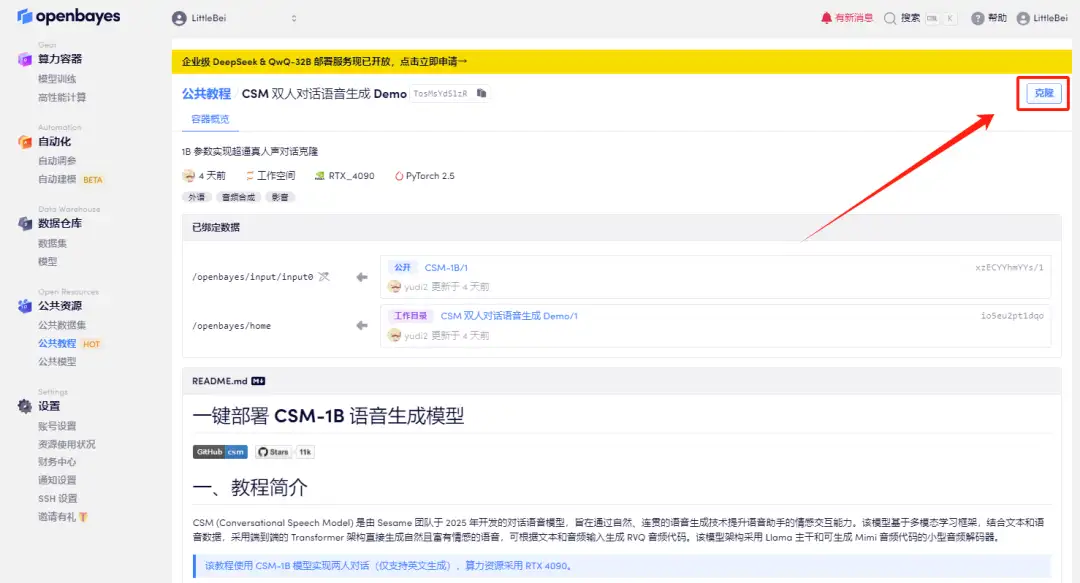Click the workspace avatar beside LittleBei dropdown
Viewport: 1080px width, 583px height.
179,19
